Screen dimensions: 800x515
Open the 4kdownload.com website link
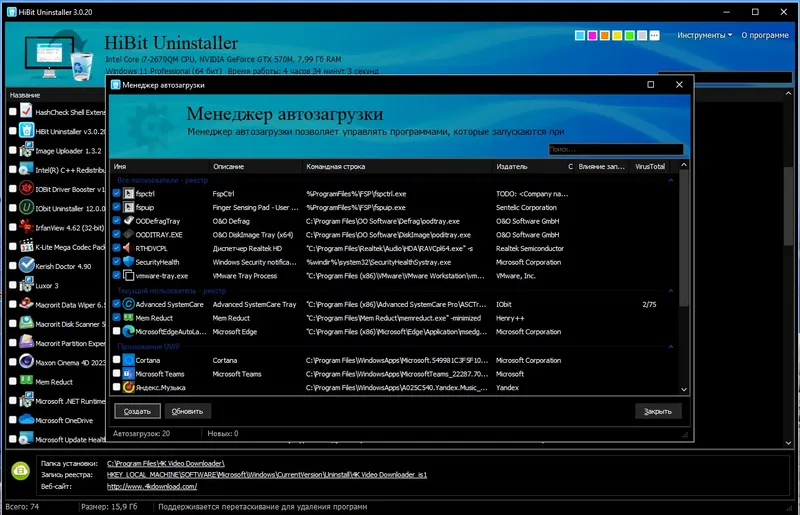tap(152, 486)
